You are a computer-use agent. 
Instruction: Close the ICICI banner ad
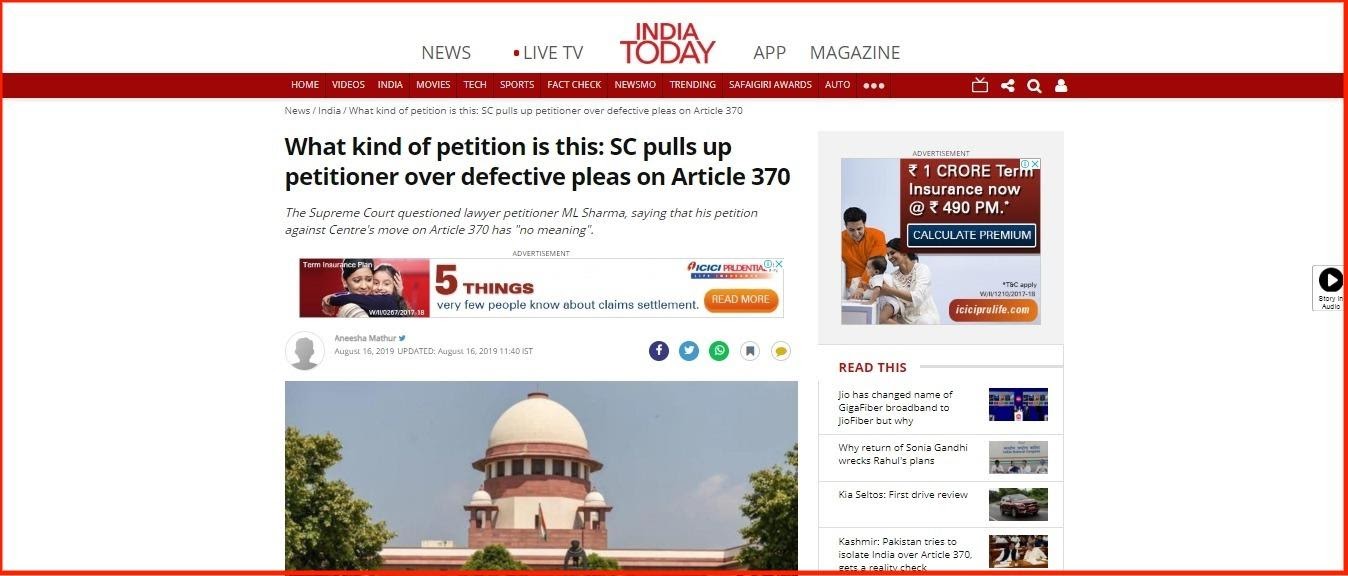pos(778,265)
